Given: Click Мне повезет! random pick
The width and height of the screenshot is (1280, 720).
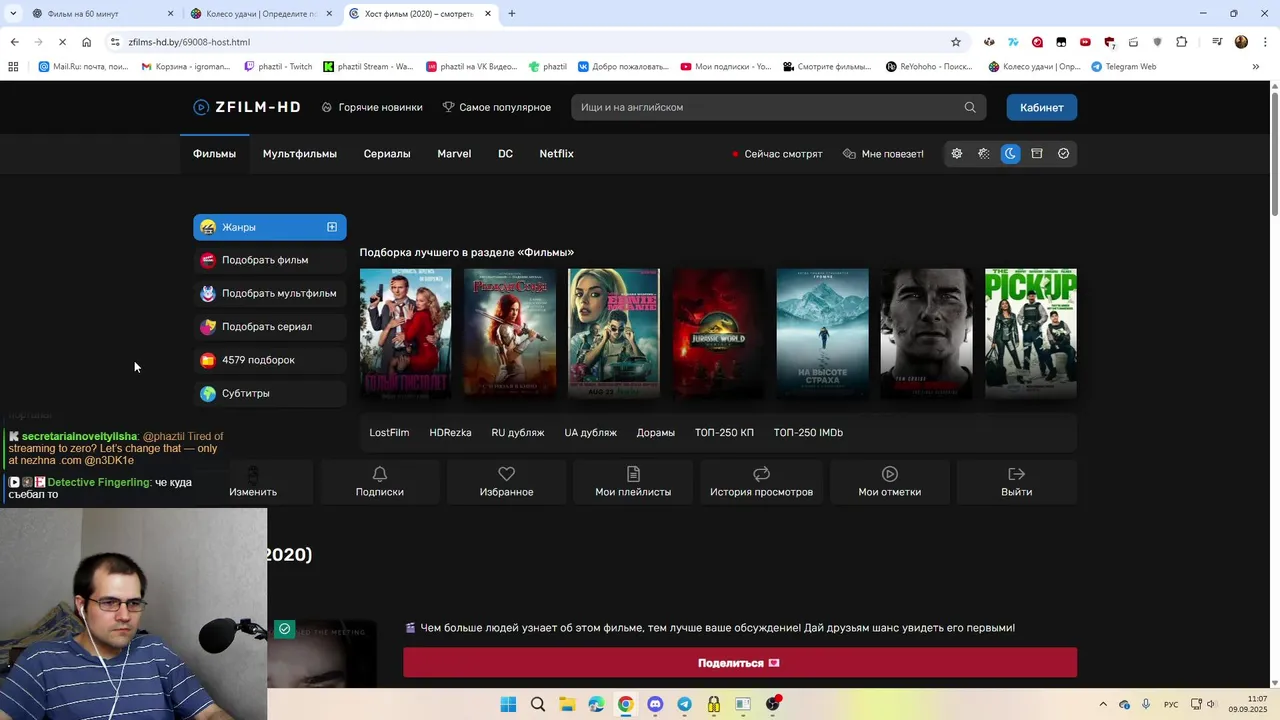Looking at the screenshot, I should 884,154.
